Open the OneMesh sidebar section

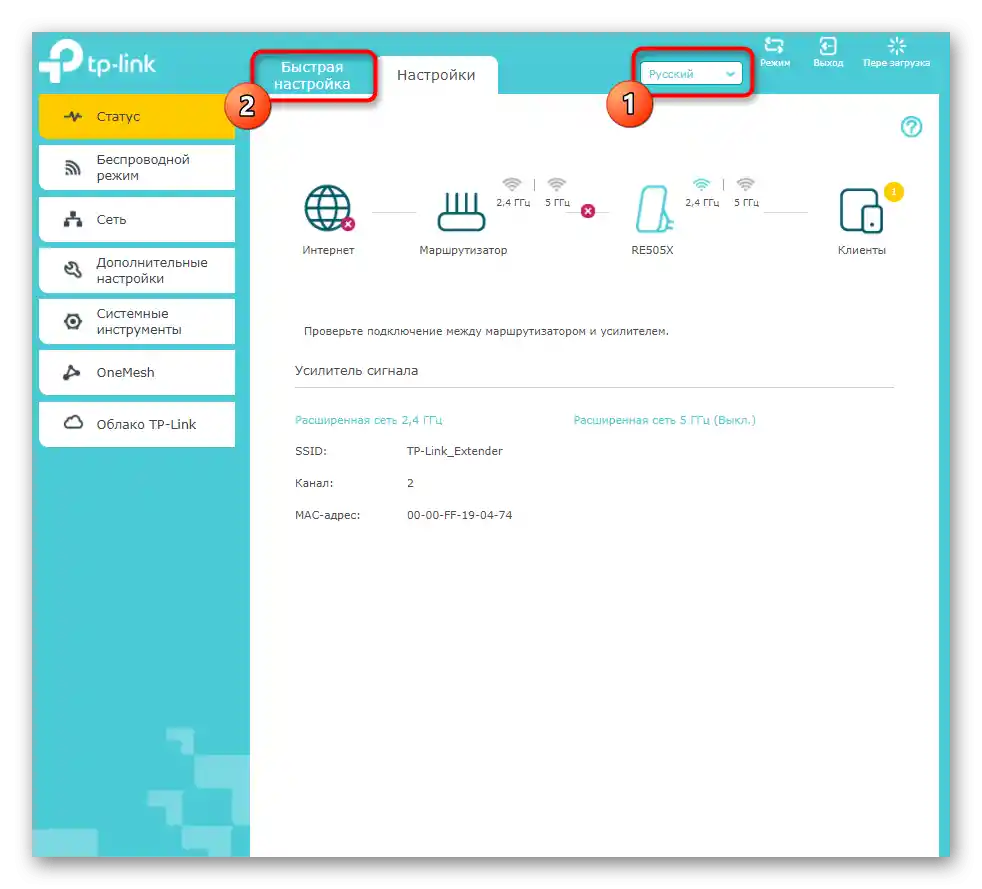tap(137, 373)
